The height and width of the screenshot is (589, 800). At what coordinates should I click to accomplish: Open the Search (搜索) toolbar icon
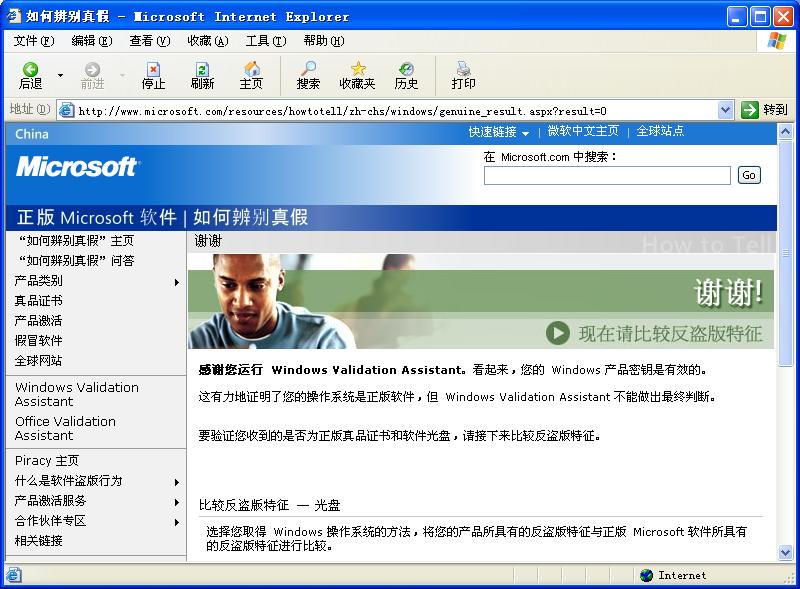[x=308, y=69]
